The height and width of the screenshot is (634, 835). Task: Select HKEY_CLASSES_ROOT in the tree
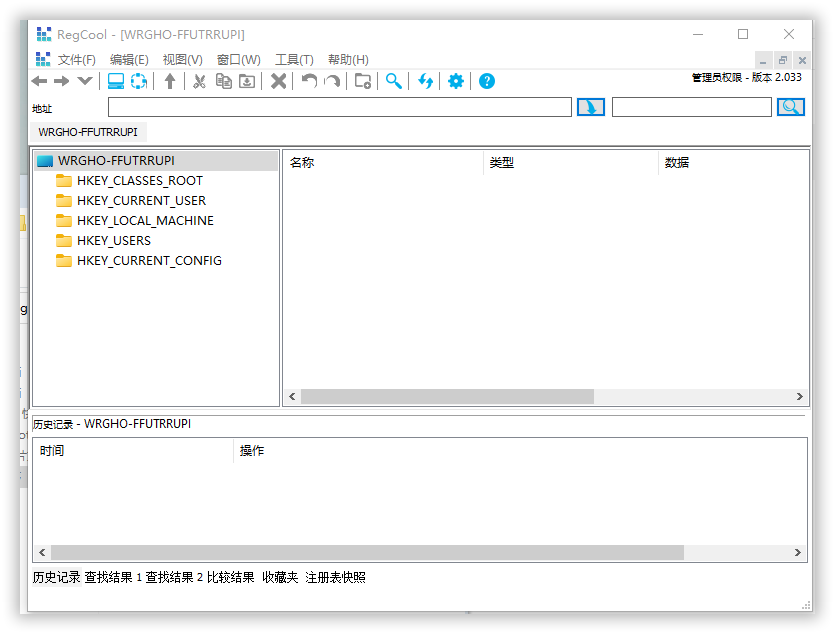coord(140,181)
